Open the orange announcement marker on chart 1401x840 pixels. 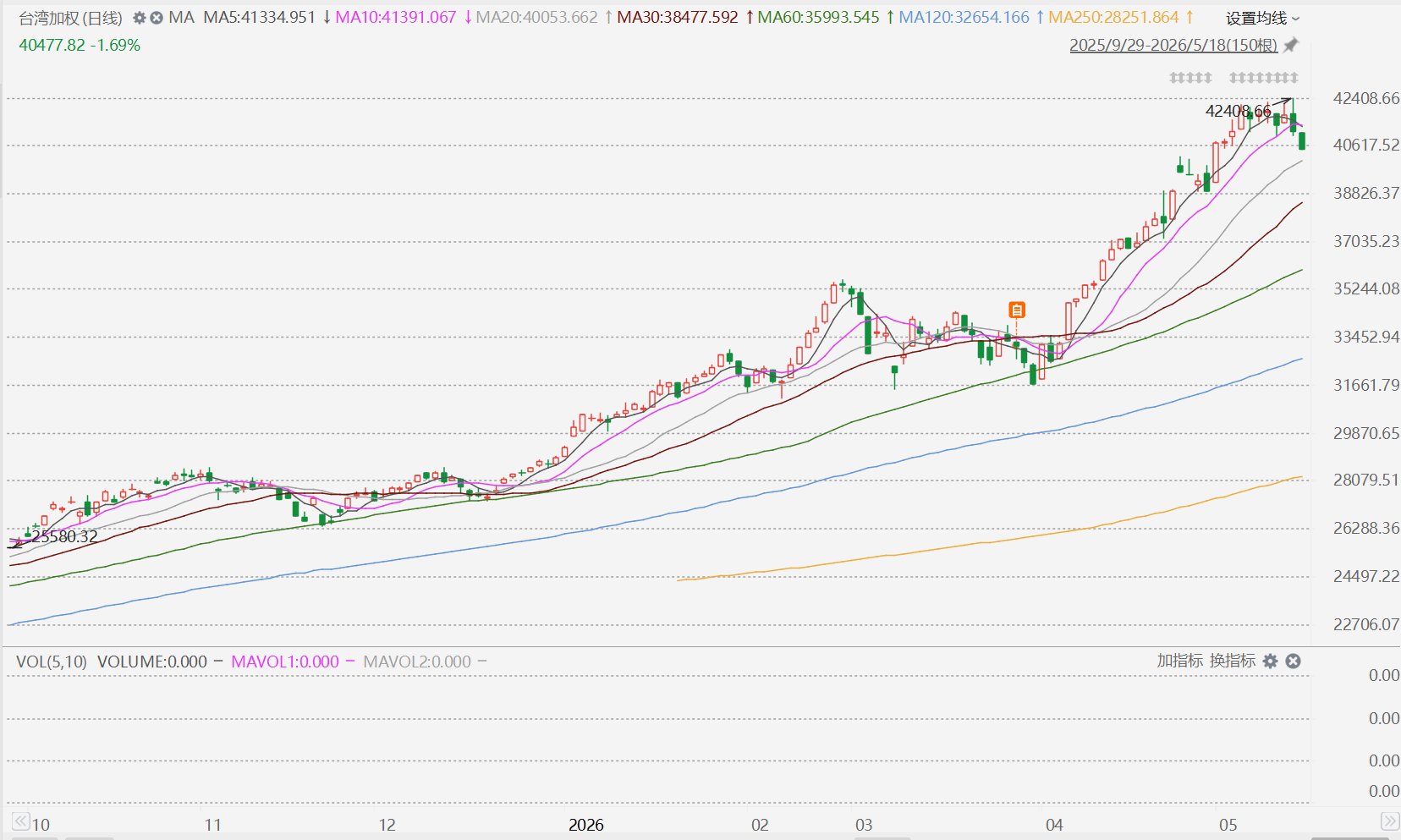(1017, 310)
